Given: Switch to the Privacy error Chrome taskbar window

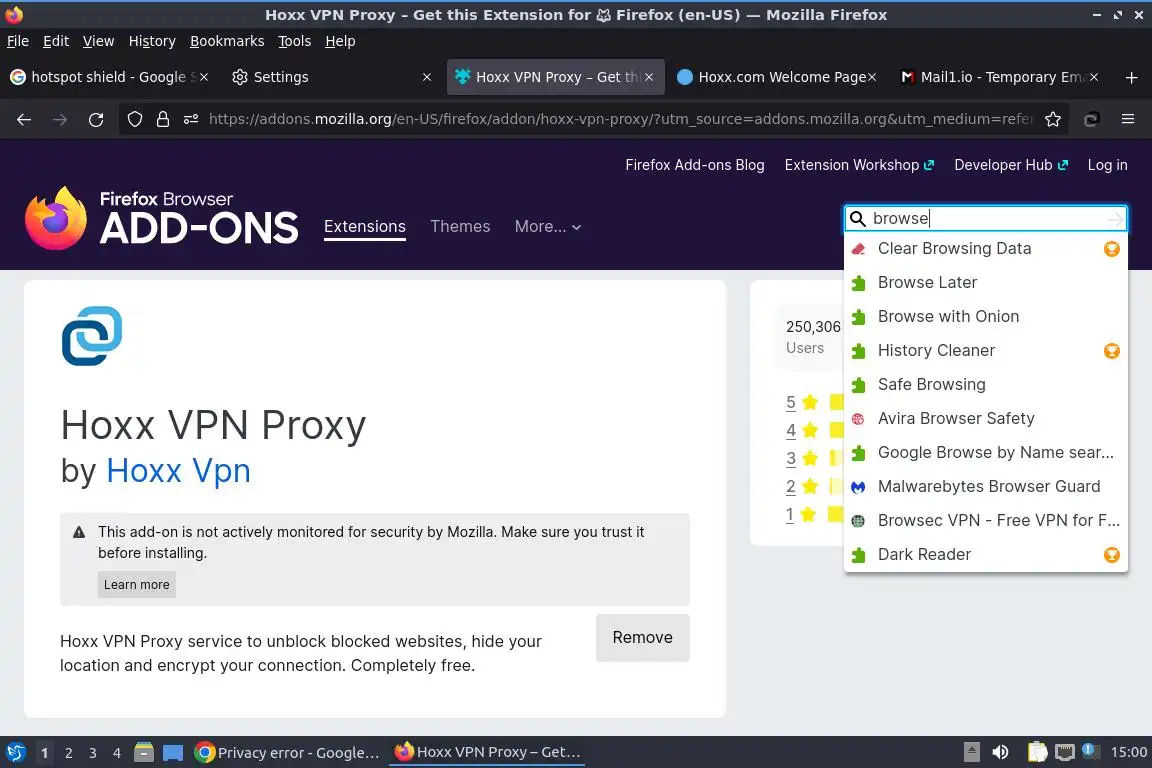Looking at the screenshot, I should [x=287, y=753].
